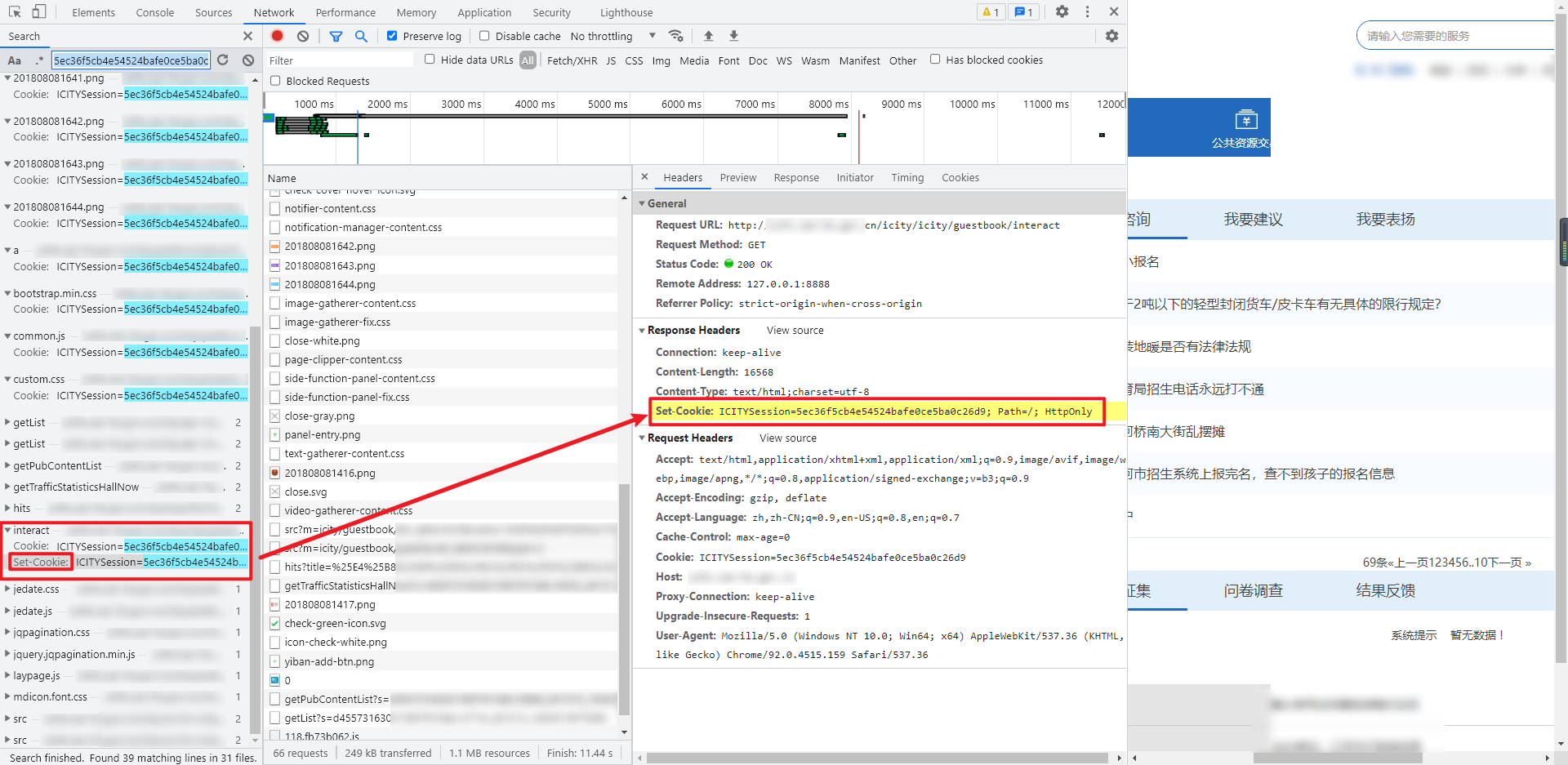This screenshot has height=765, width=1568.
Task: Toggle device toolbar icon
Action: click(x=38, y=11)
